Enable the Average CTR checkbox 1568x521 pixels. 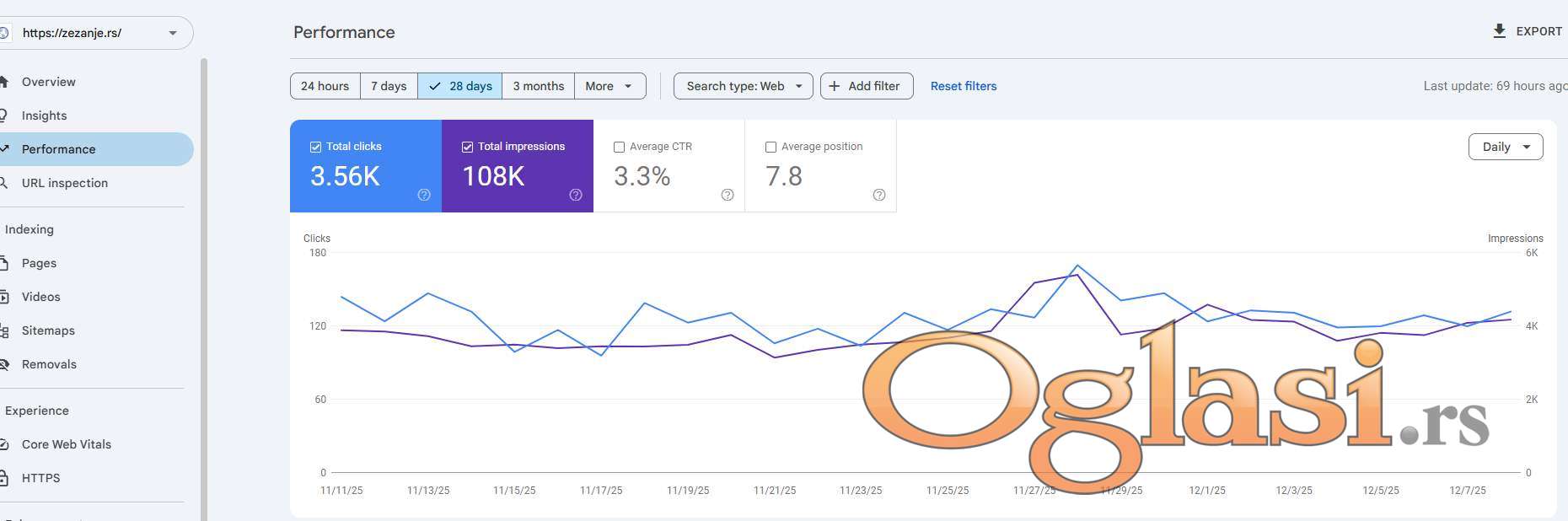click(619, 147)
